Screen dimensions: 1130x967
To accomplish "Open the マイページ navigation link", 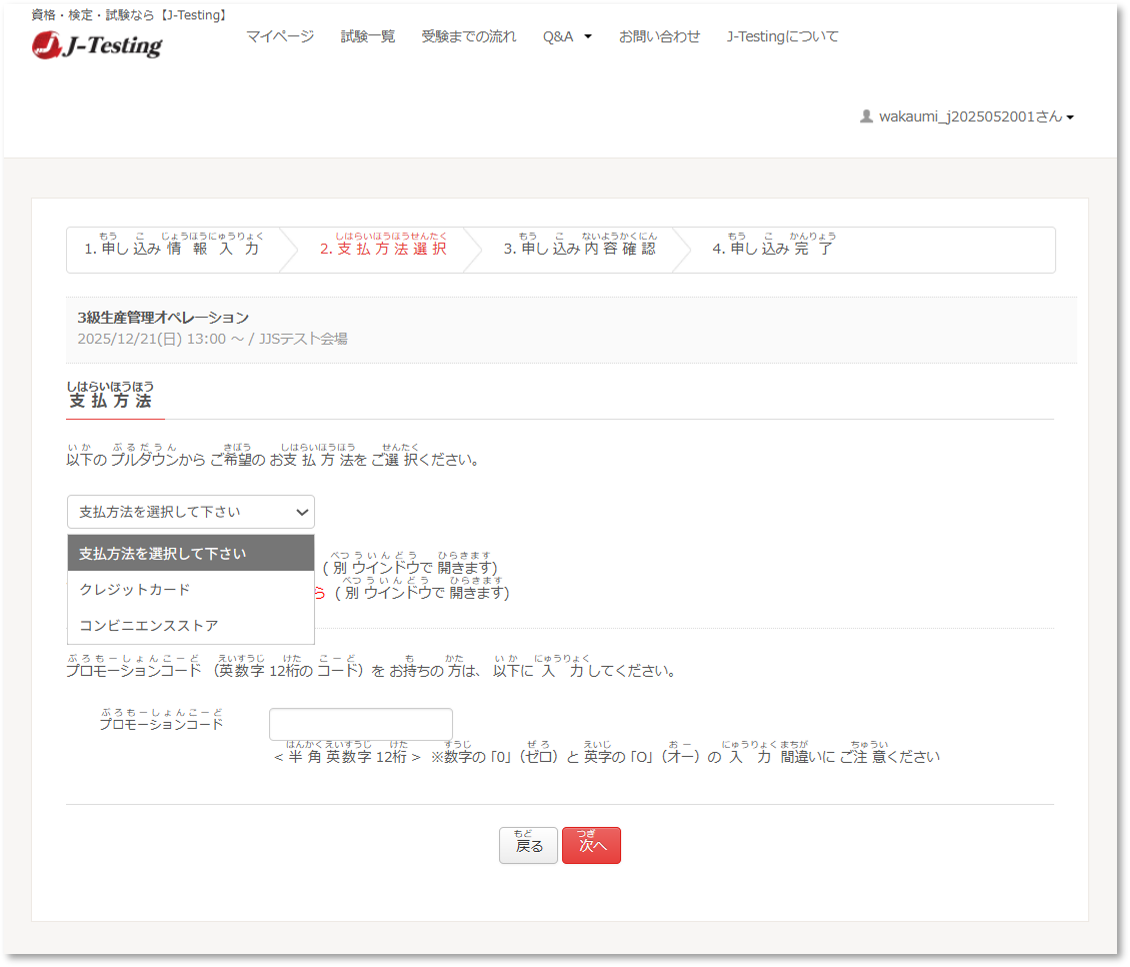I will point(280,37).
